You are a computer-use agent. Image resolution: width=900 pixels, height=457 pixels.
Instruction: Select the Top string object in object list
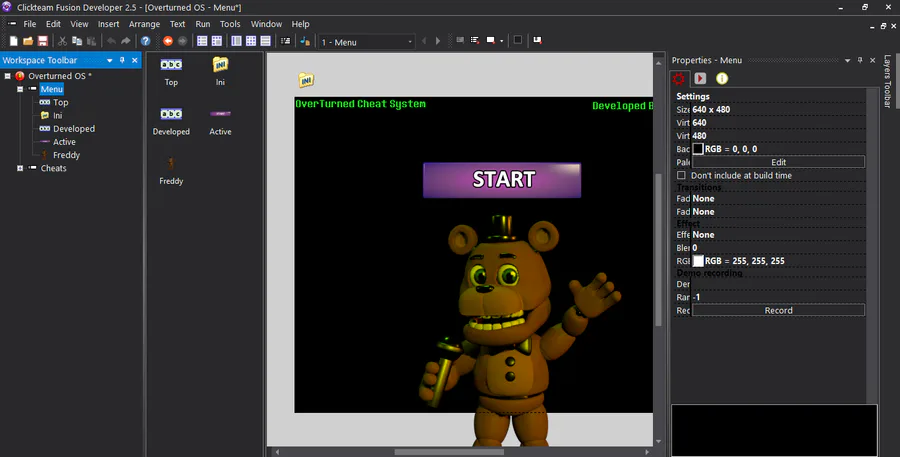click(x=171, y=71)
